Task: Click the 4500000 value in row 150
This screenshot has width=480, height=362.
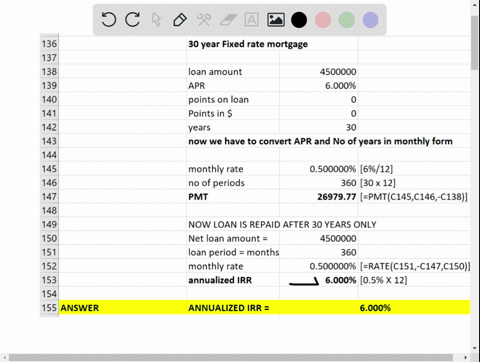Action: click(x=338, y=238)
